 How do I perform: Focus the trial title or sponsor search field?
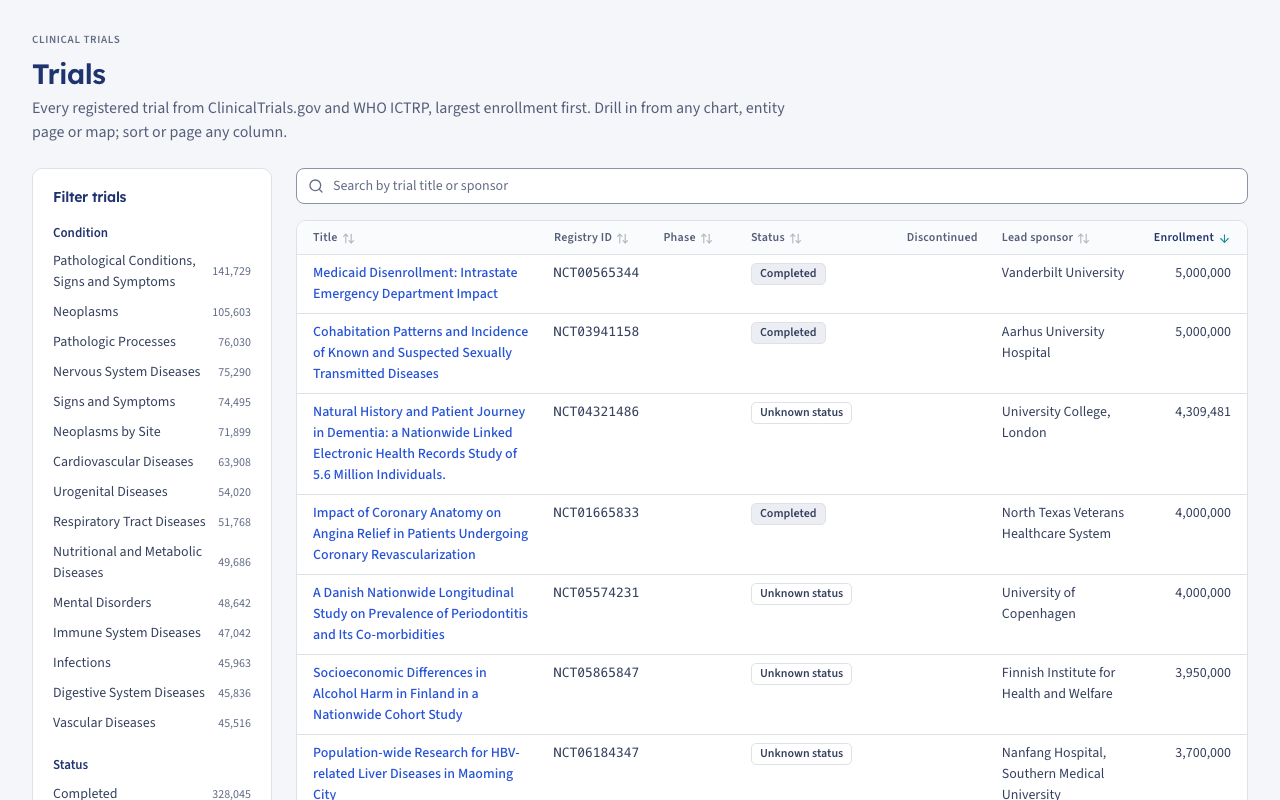[772, 186]
